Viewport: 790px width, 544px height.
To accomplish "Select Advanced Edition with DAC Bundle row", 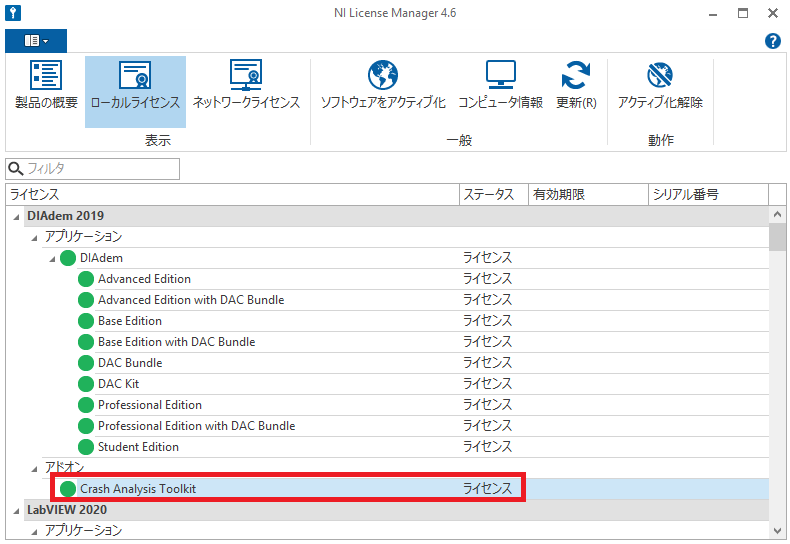I will click(423, 300).
